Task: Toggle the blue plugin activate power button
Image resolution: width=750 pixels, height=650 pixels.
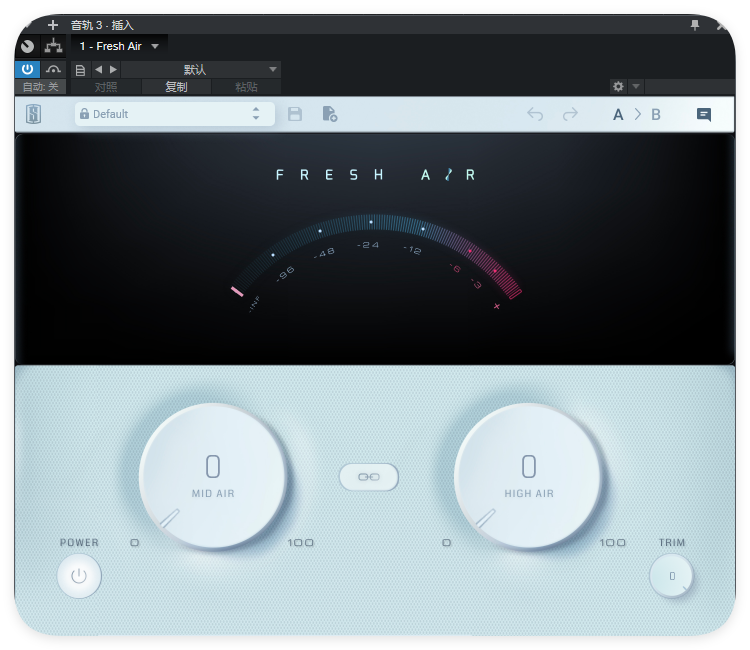Action: tap(27, 69)
